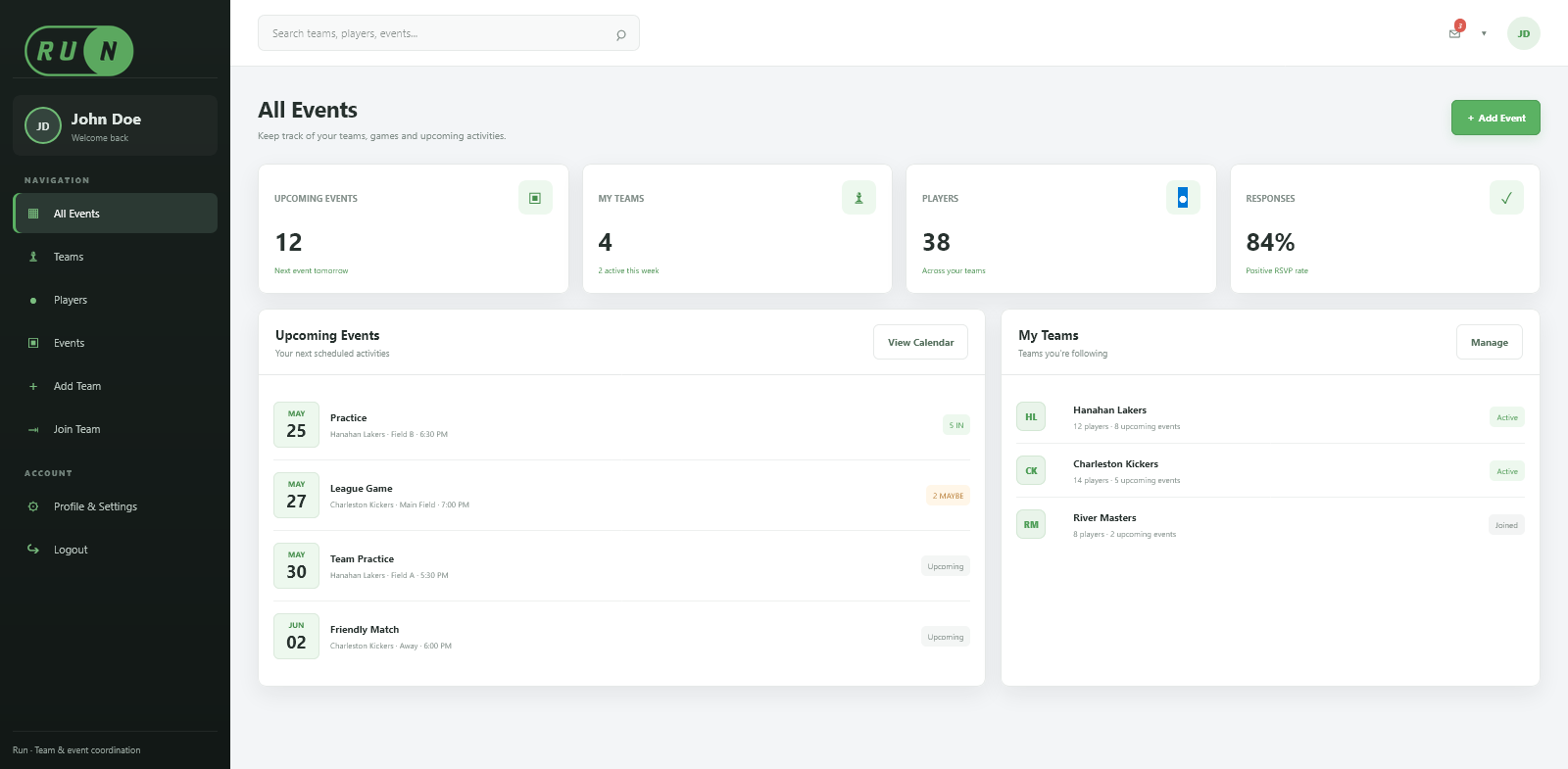The height and width of the screenshot is (769, 1568).
Task: Click the Run logo
Action: (x=79, y=51)
